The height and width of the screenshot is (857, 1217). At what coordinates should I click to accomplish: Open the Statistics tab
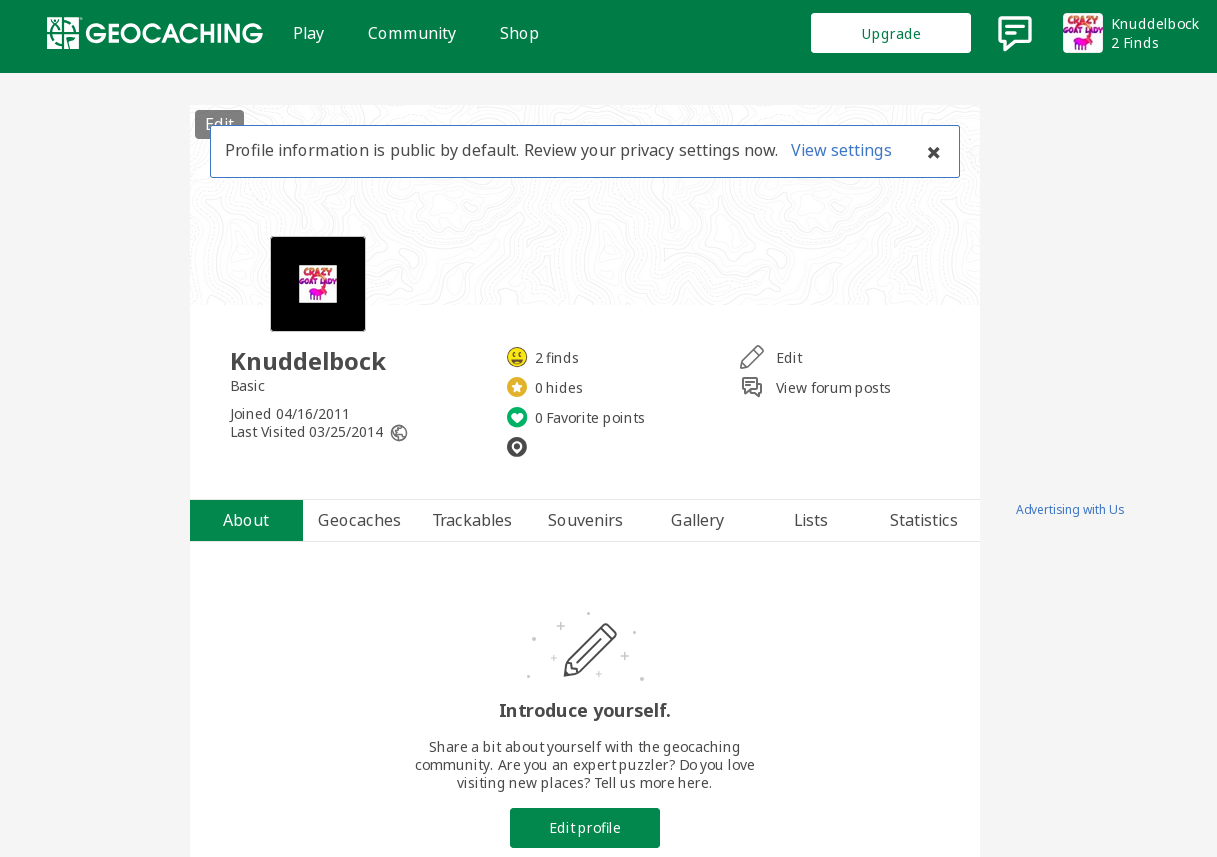click(x=923, y=520)
